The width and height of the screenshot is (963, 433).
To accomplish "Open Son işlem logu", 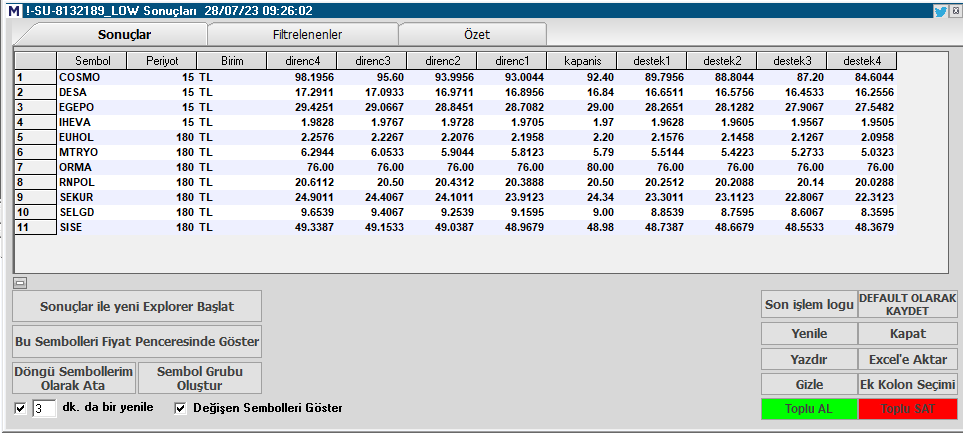I will tap(809, 305).
